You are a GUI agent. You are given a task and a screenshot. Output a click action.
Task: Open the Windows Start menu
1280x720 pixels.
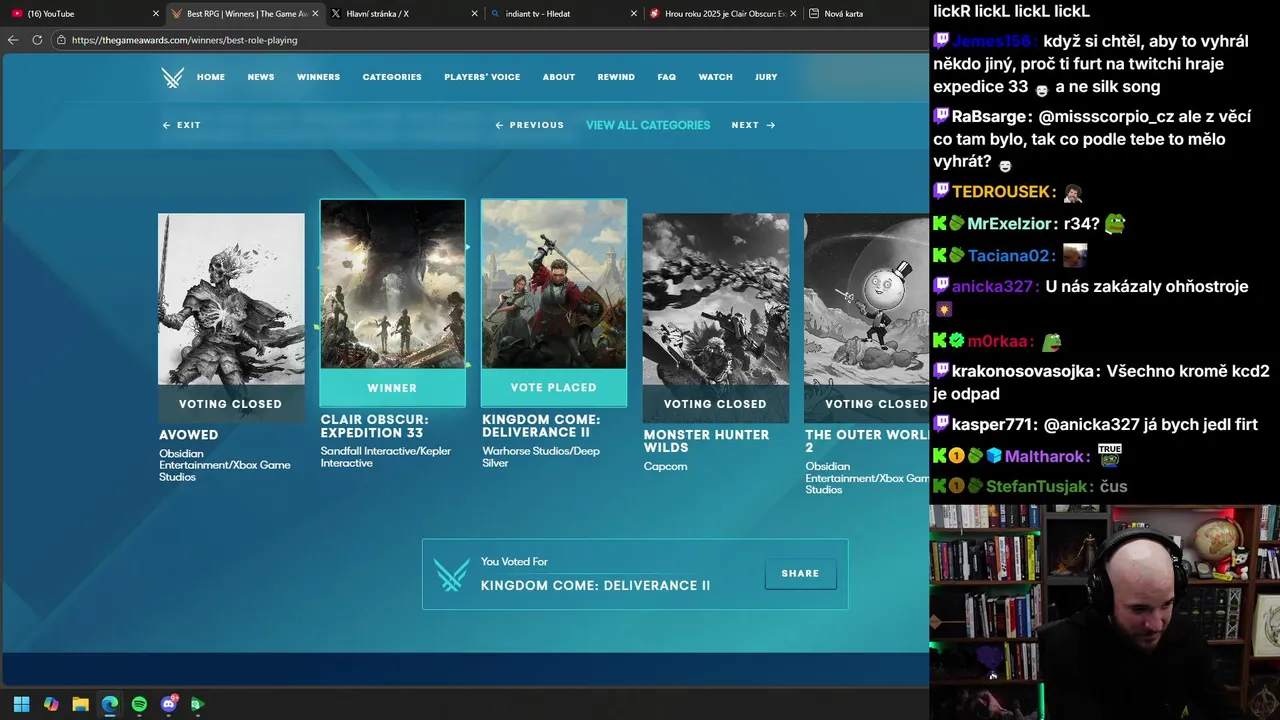(x=22, y=704)
